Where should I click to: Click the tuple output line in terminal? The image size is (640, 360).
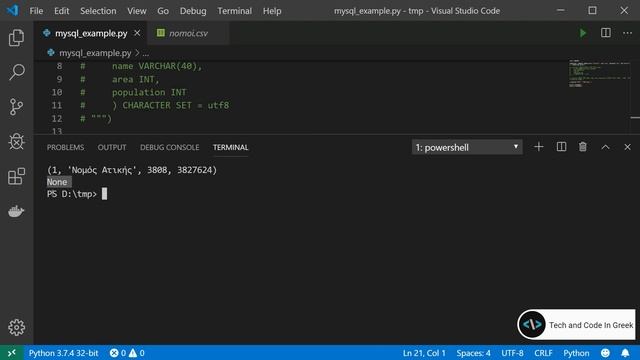(x=132, y=170)
